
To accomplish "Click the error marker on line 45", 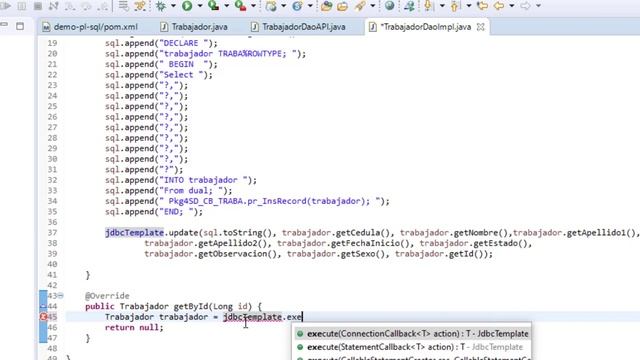I will [x=43, y=317].
